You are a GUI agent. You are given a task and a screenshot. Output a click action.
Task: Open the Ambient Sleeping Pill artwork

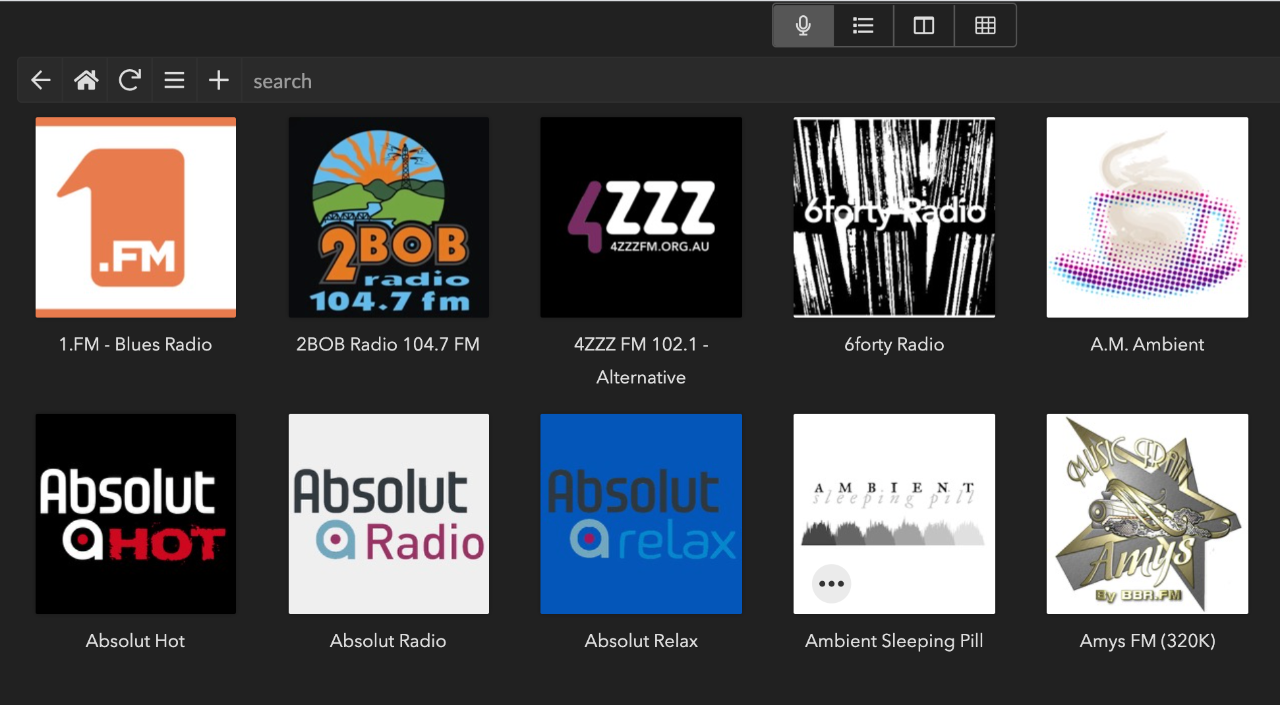[x=894, y=514]
